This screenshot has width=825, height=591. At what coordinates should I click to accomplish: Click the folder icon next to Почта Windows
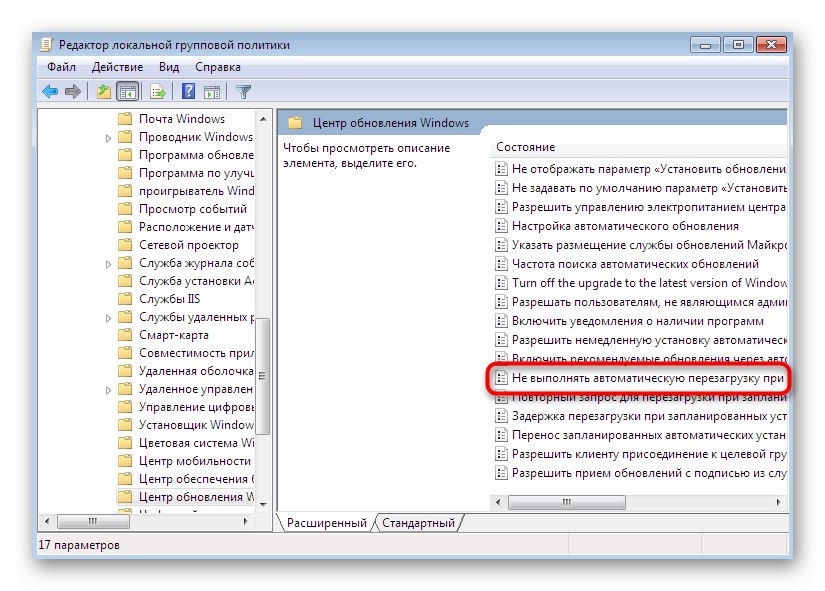[125, 118]
